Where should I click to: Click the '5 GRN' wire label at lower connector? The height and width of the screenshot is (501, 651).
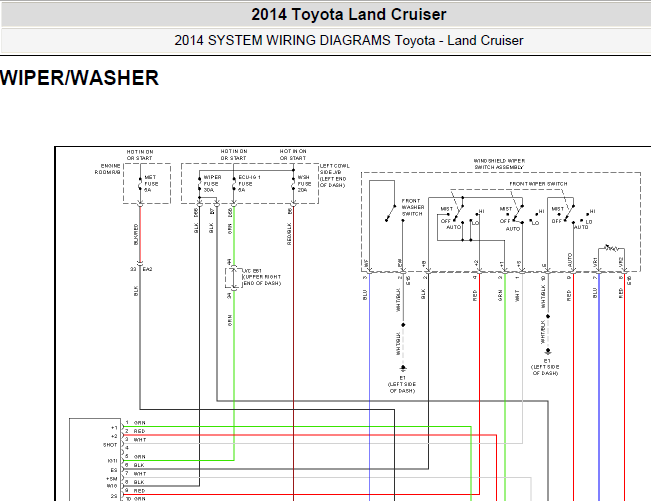point(136,457)
